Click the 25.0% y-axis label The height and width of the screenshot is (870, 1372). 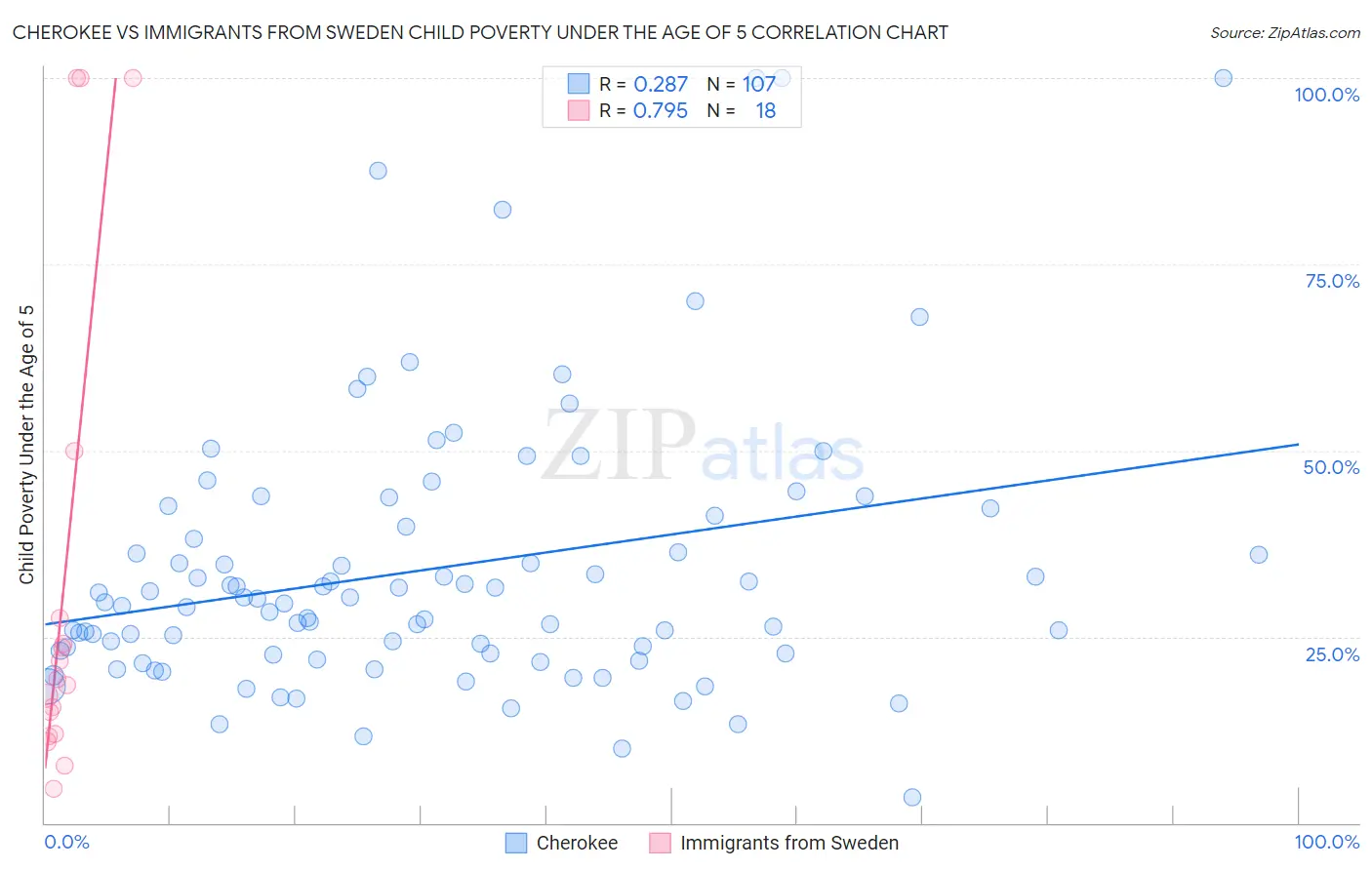1332,653
